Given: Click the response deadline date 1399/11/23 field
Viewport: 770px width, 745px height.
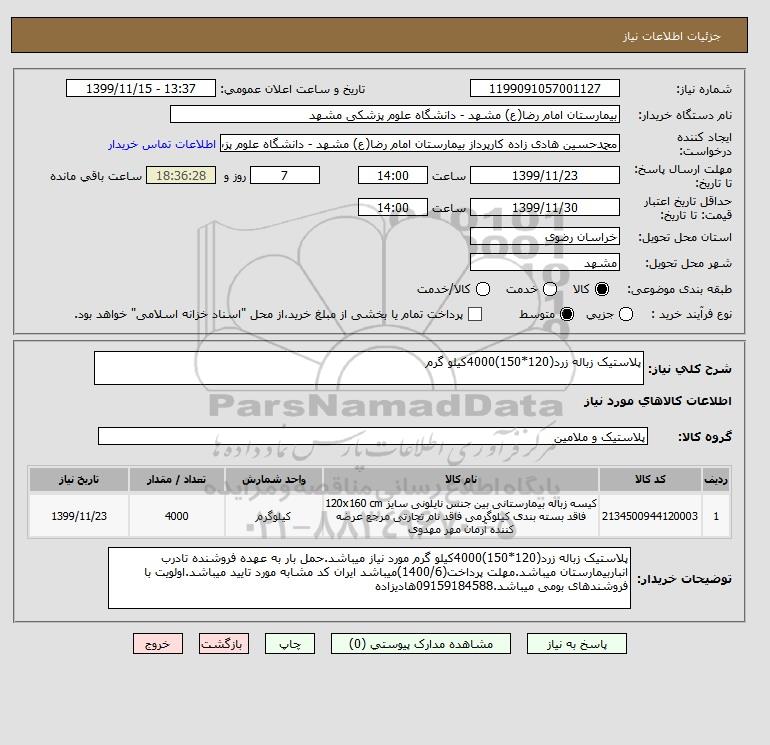Looking at the screenshot, I should pyautogui.click(x=545, y=175).
